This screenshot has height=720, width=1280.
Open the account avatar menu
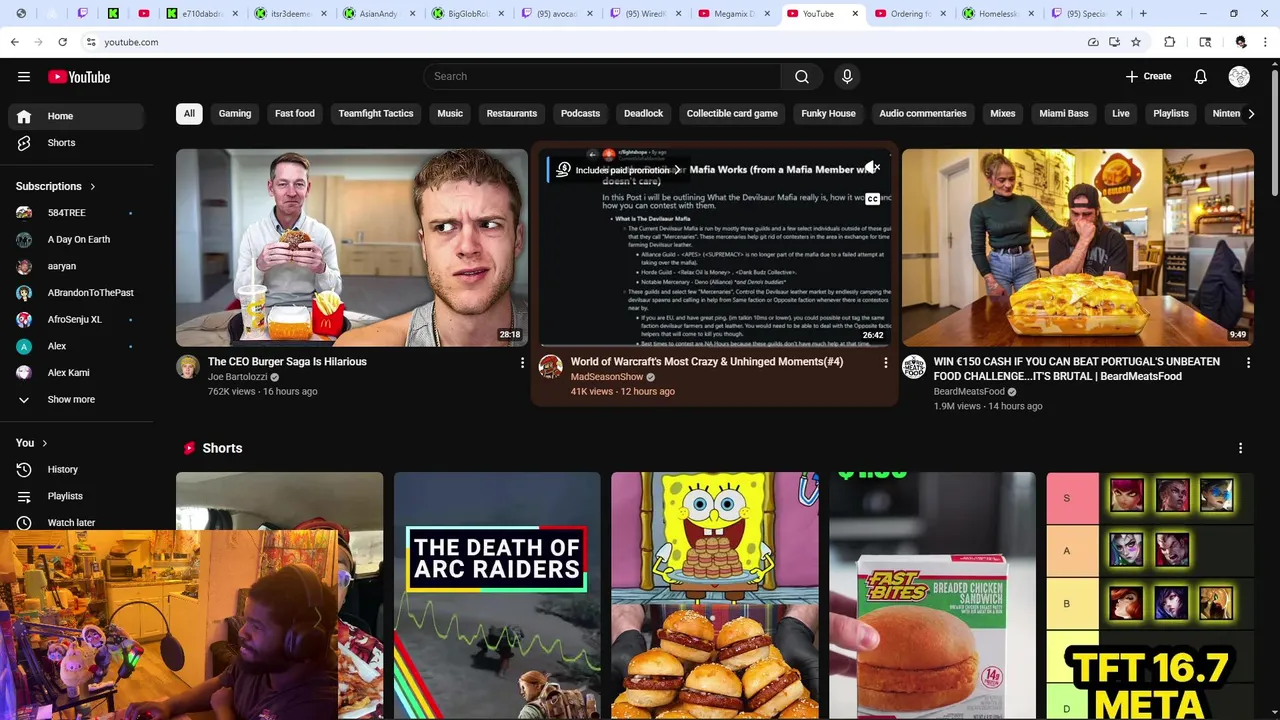(x=1239, y=77)
